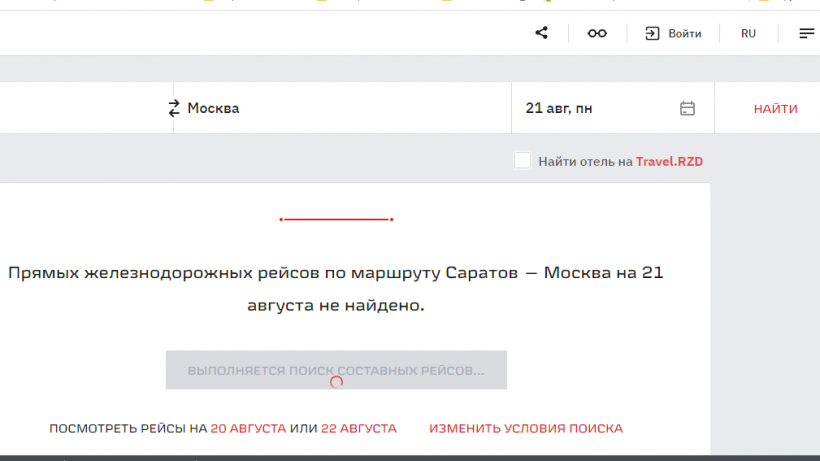Open the hamburger menu icon
Screen dimensions: 820x461
(806, 33)
